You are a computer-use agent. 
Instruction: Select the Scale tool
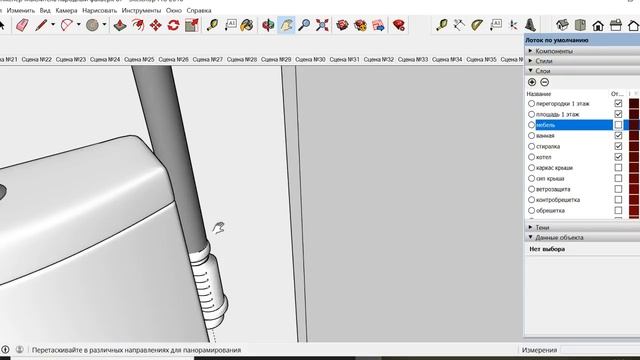(191, 25)
